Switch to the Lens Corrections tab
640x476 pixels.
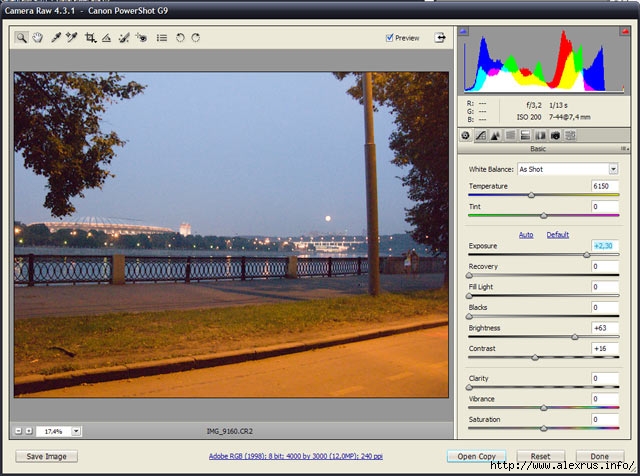pyautogui.click(x=540, y=136)
